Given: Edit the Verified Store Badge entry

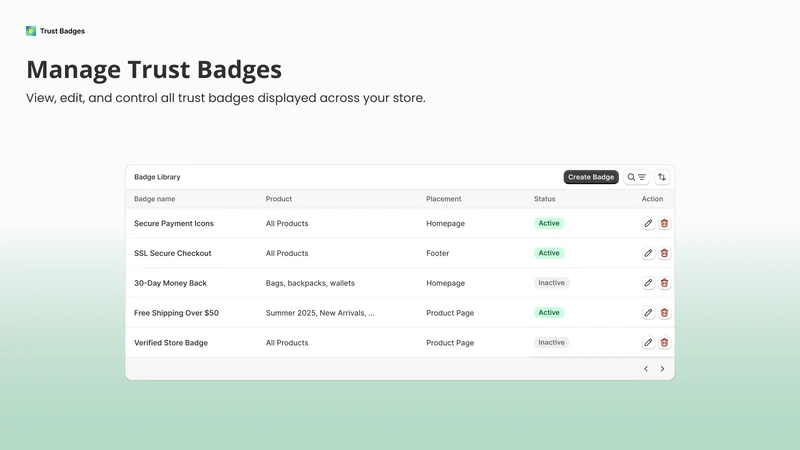Looking at the screenshot, I should 648,342.
